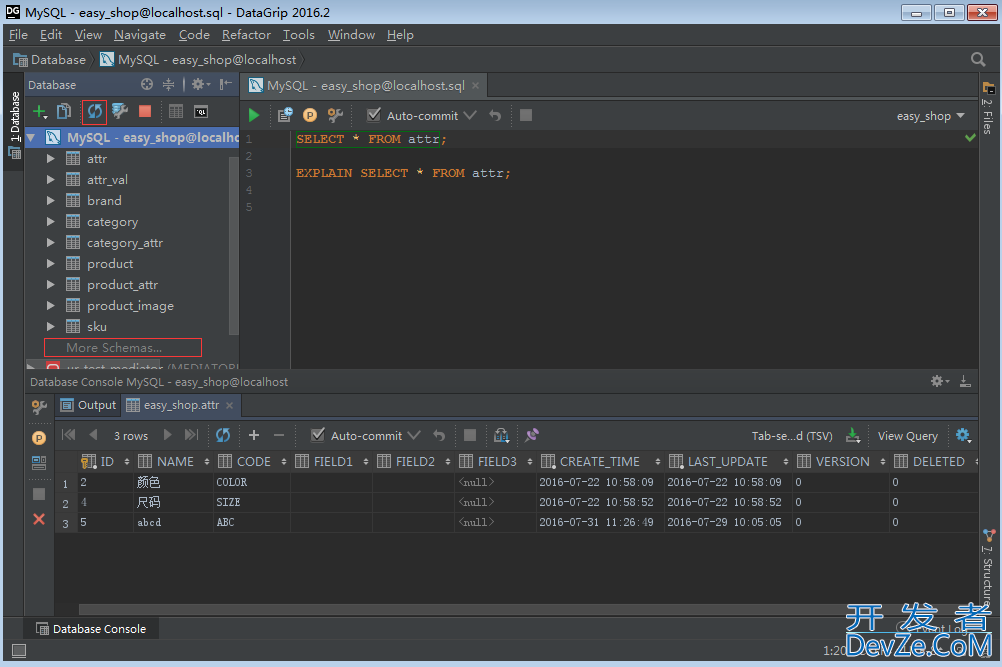Open the Navigate menu
Image resolution: width=1002 pixels, height=667 pixels.
pyautogui.click(x=140, y=34)
